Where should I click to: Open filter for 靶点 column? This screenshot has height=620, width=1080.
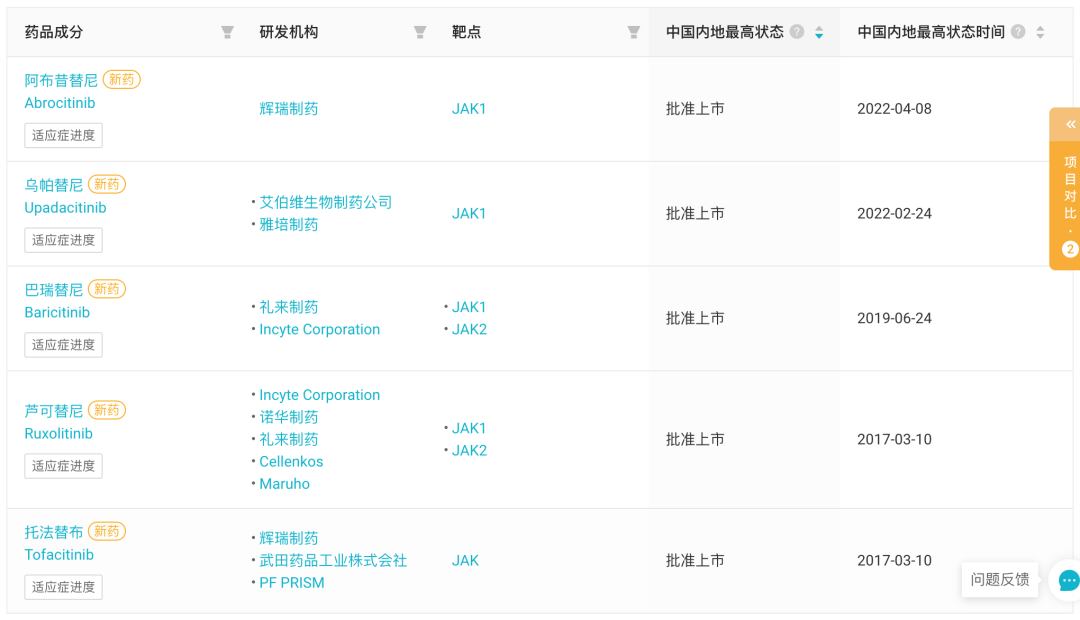(634, 32)
